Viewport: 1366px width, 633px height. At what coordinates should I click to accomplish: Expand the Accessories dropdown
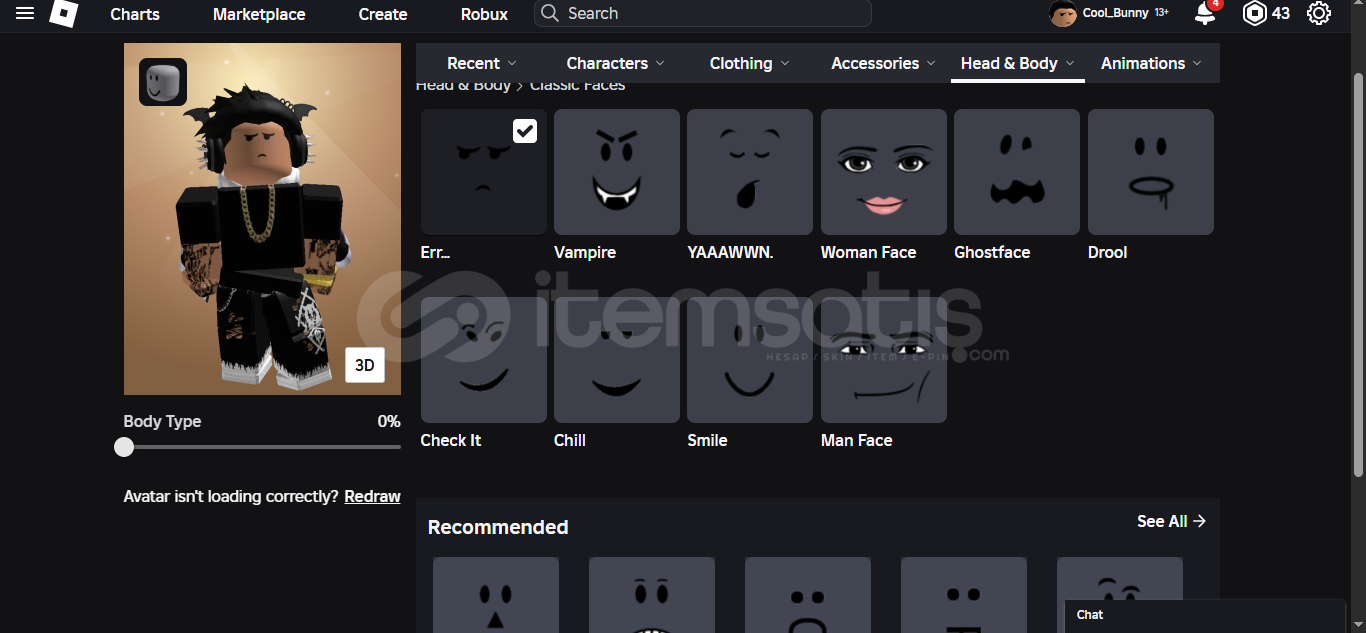883,63
